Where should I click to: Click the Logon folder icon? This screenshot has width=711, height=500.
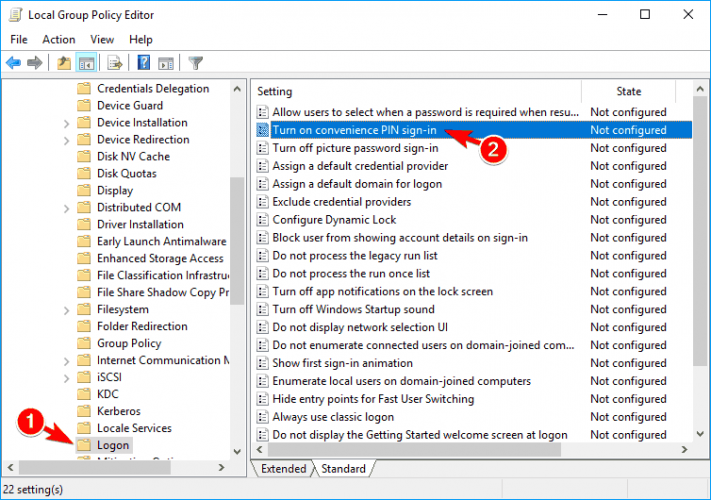point(84,445)
